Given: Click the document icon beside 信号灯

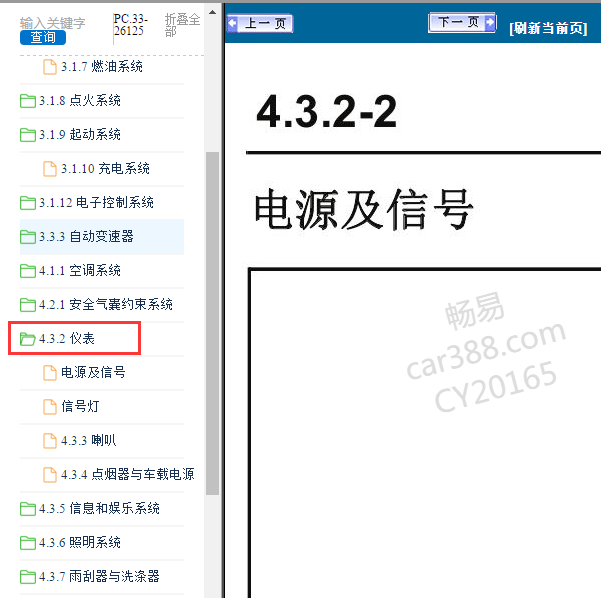Looking at the screenshot, I should tap(49, 407).
